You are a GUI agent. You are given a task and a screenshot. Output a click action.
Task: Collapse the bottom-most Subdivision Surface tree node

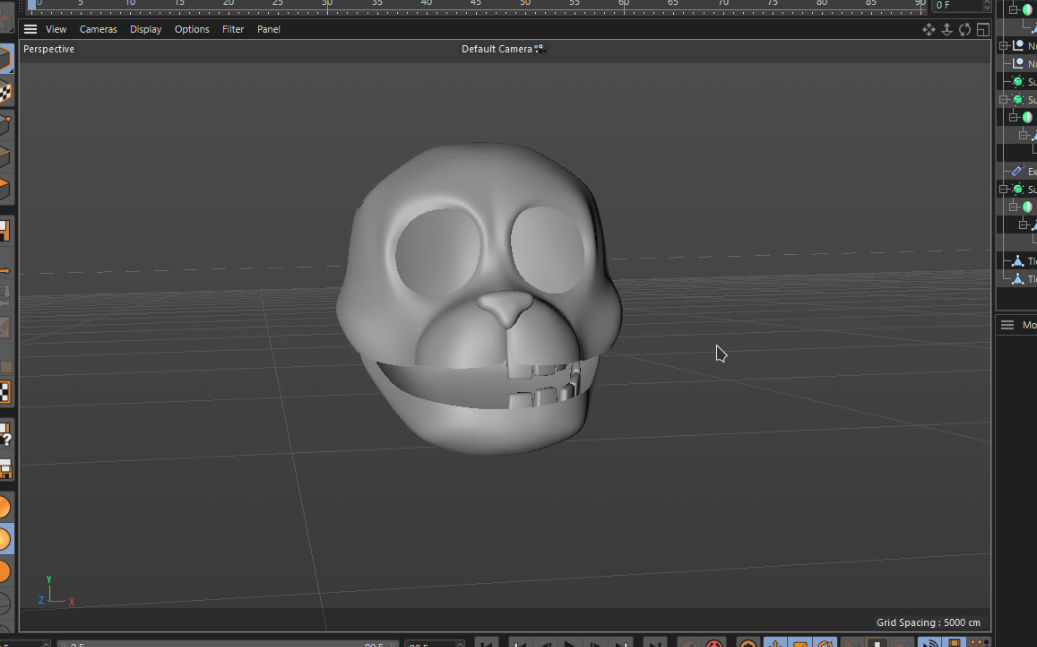1004,189
